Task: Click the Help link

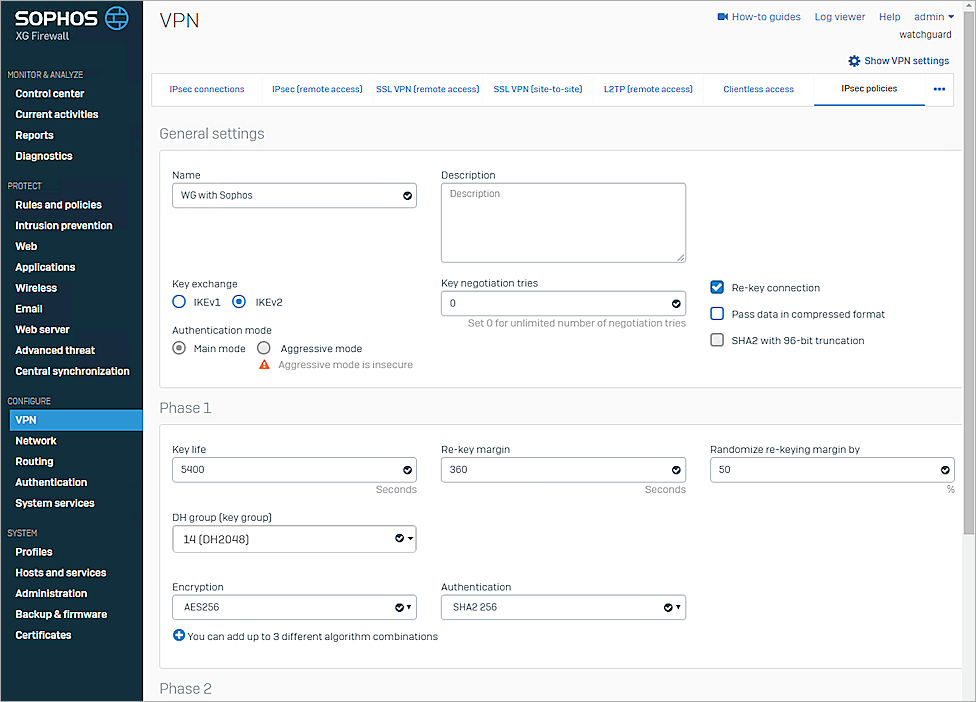Action: click(889, 16)
